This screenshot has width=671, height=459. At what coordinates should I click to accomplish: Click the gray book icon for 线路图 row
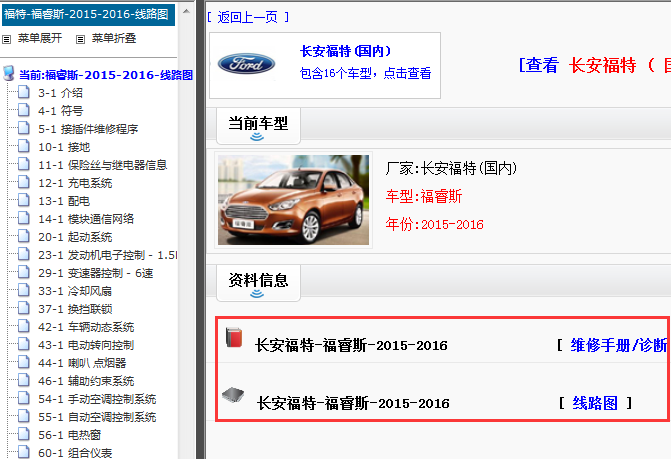(x=233, y=394)
